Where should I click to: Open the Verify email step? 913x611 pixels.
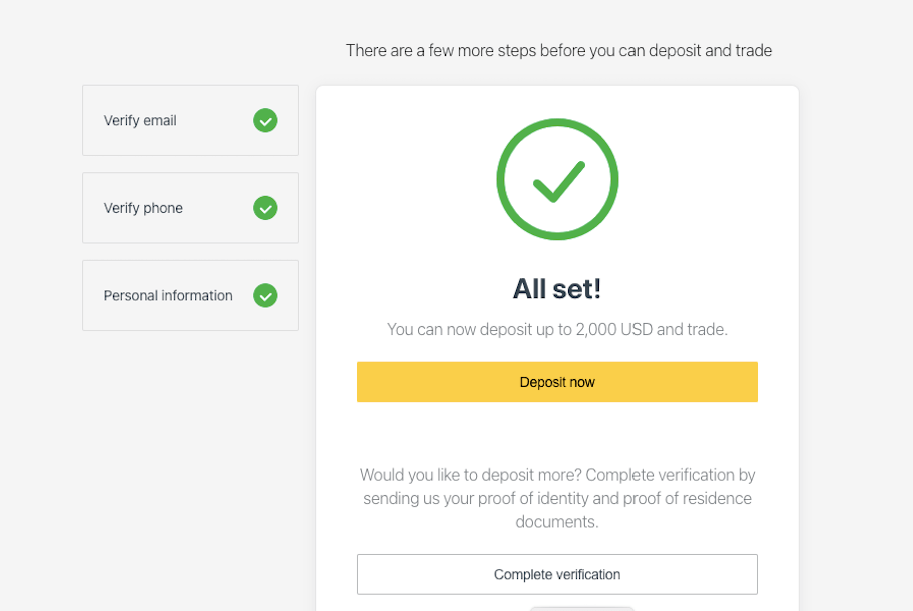(x=190, y=120)
